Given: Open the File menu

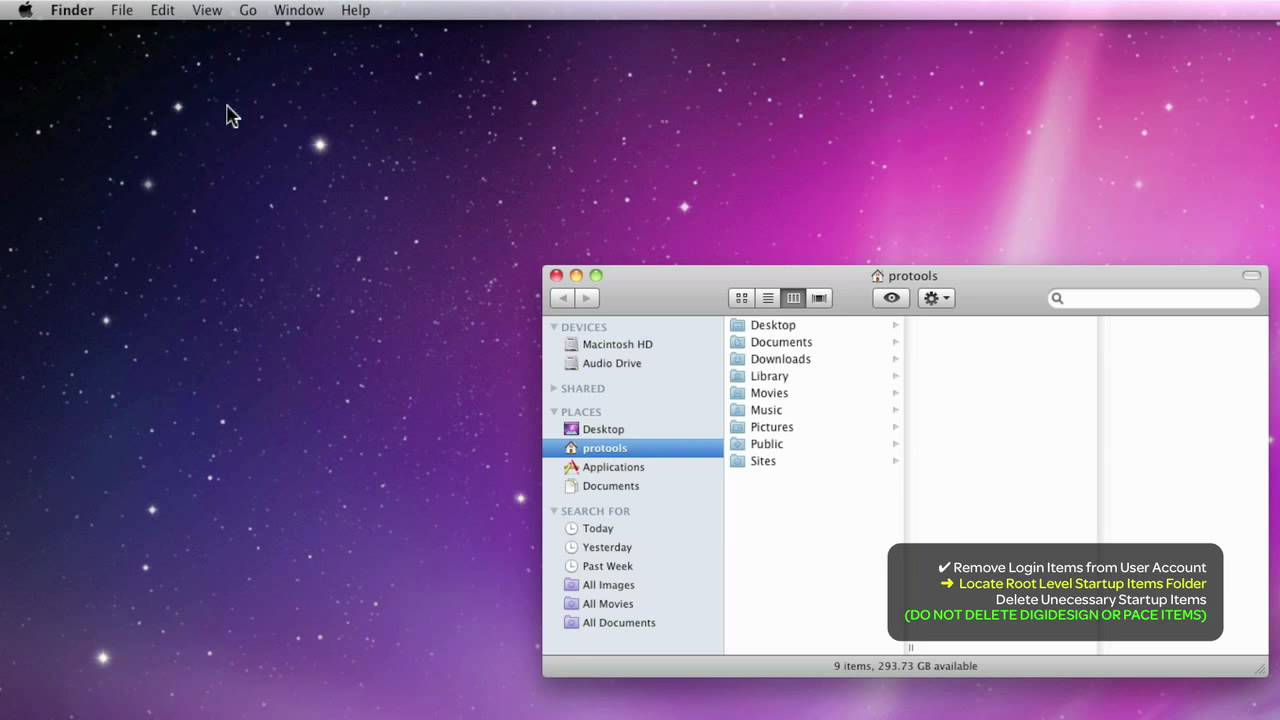Looking at the screenshot, I should [122, 10].
